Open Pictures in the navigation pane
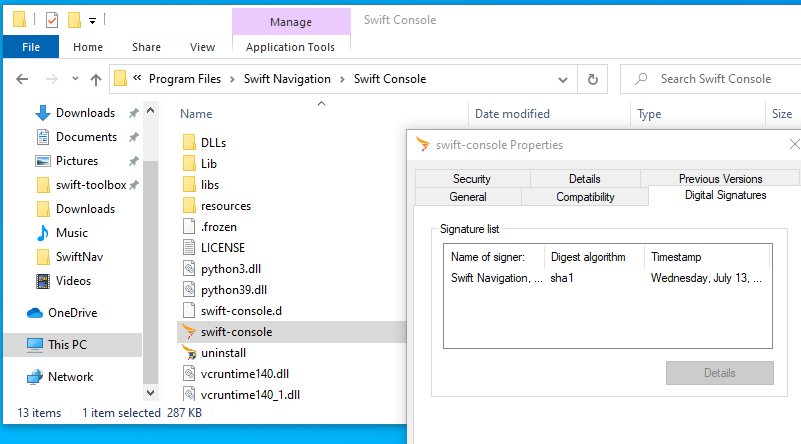 pos(77,161)
